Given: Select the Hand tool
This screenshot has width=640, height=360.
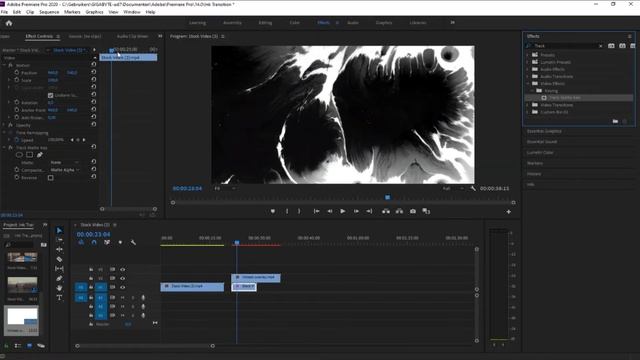Looking at the screenshot, I should point(59,288).
